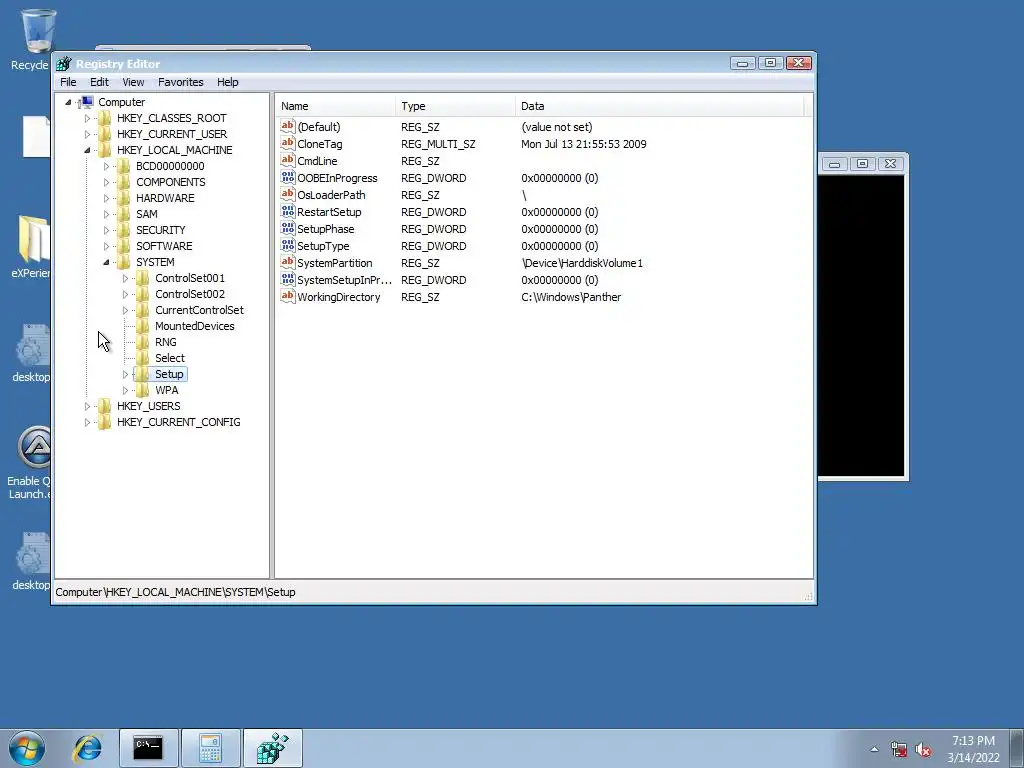Open Calculator from the taskbar

(x=210, y=748)
